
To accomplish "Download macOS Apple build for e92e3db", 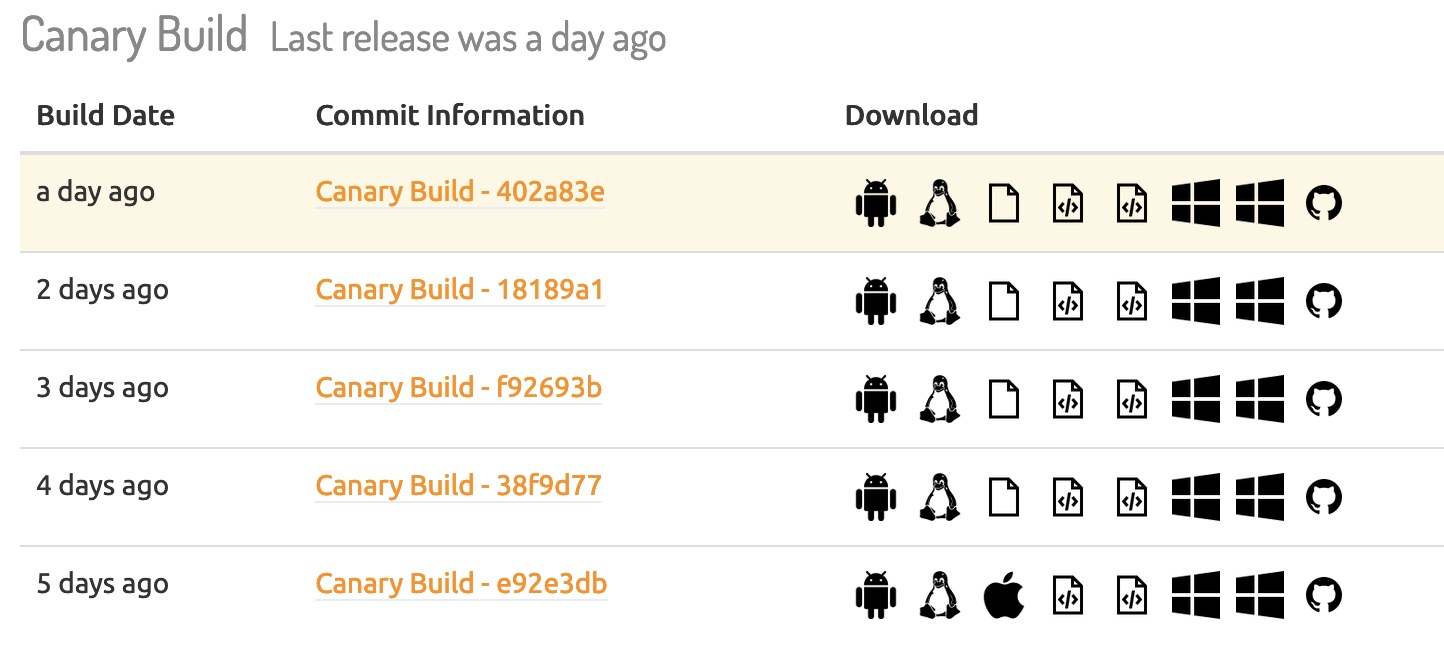I will click(x=1004, y=595).
